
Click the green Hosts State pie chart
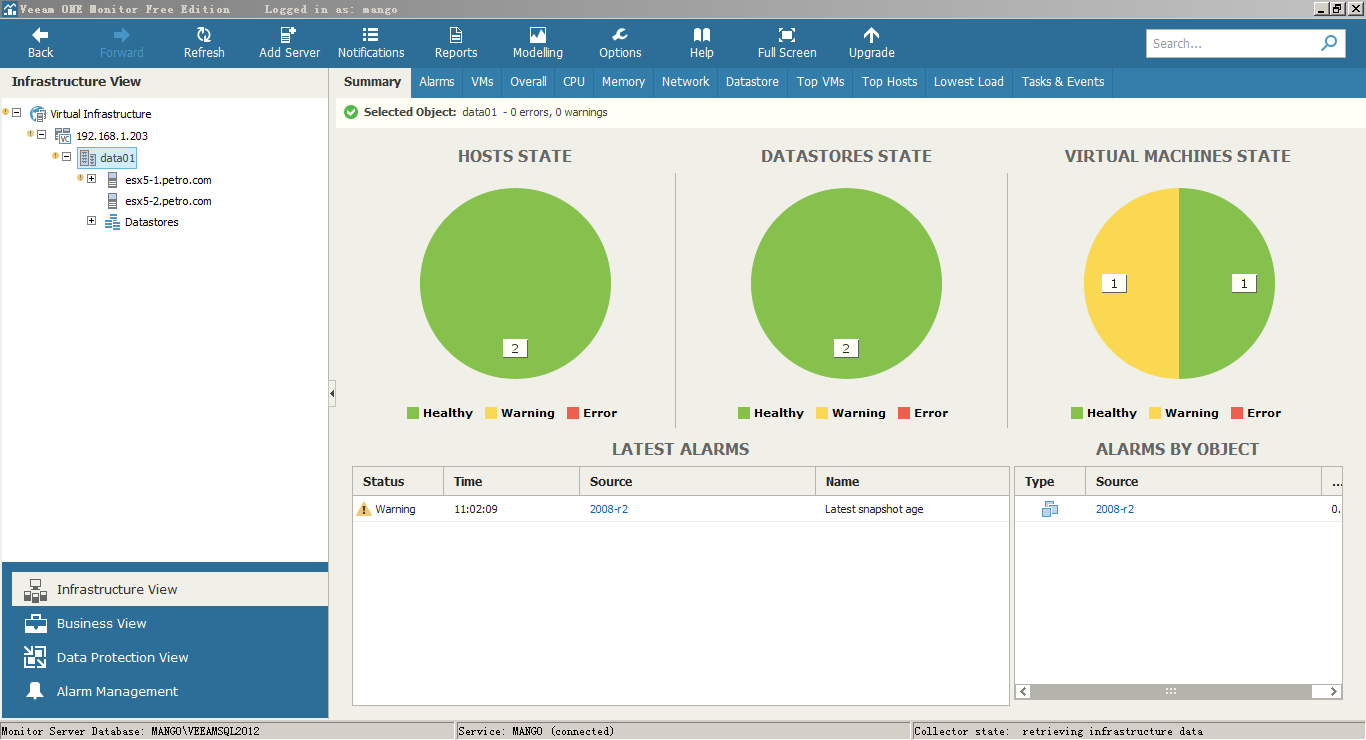[515, 283]
